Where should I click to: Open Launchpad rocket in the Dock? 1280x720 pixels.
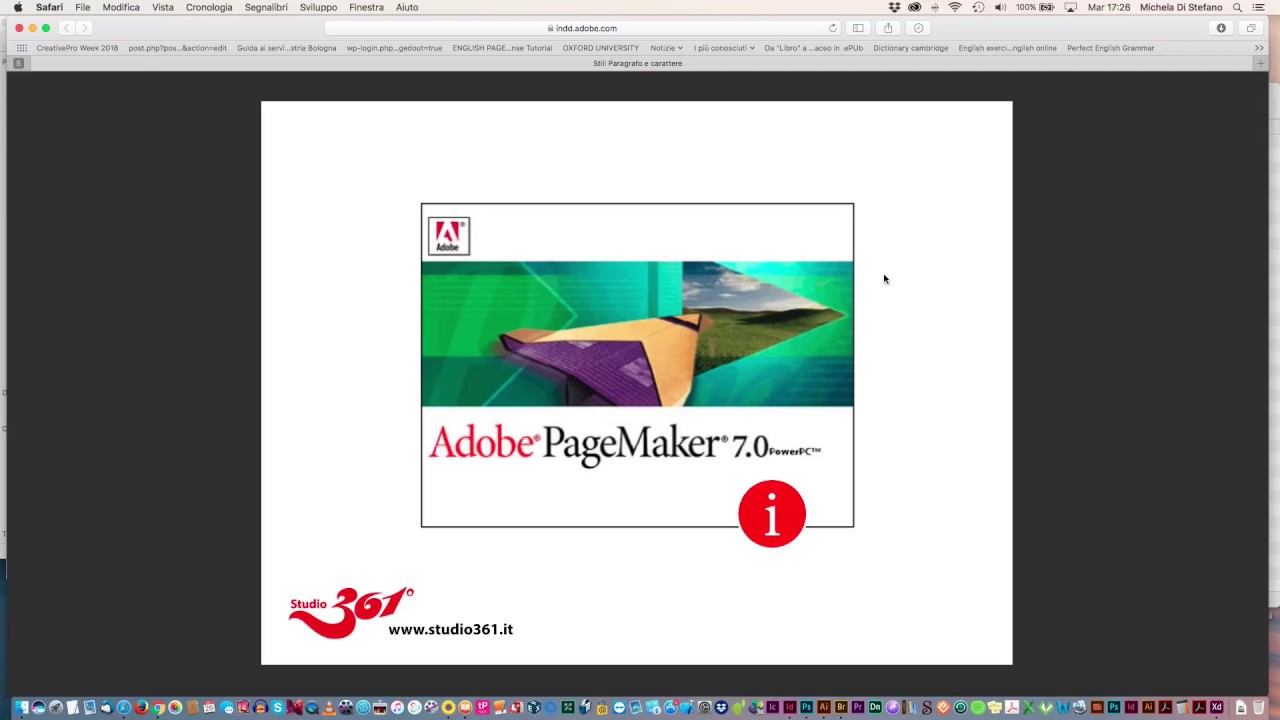click(x=55, y=707)
